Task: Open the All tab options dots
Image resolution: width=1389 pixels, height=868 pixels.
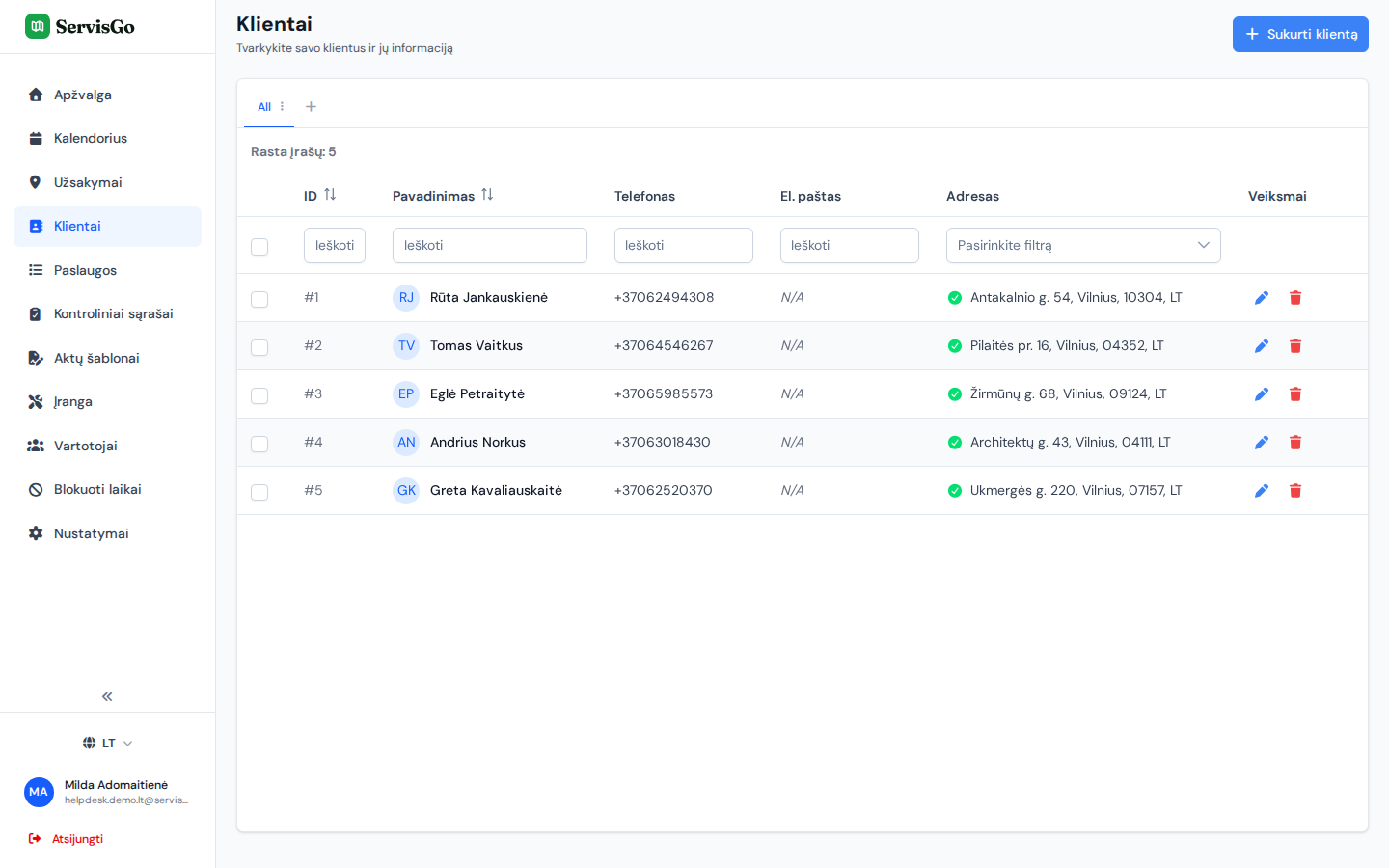Action: pyautogui.click(x=282, y=107)
